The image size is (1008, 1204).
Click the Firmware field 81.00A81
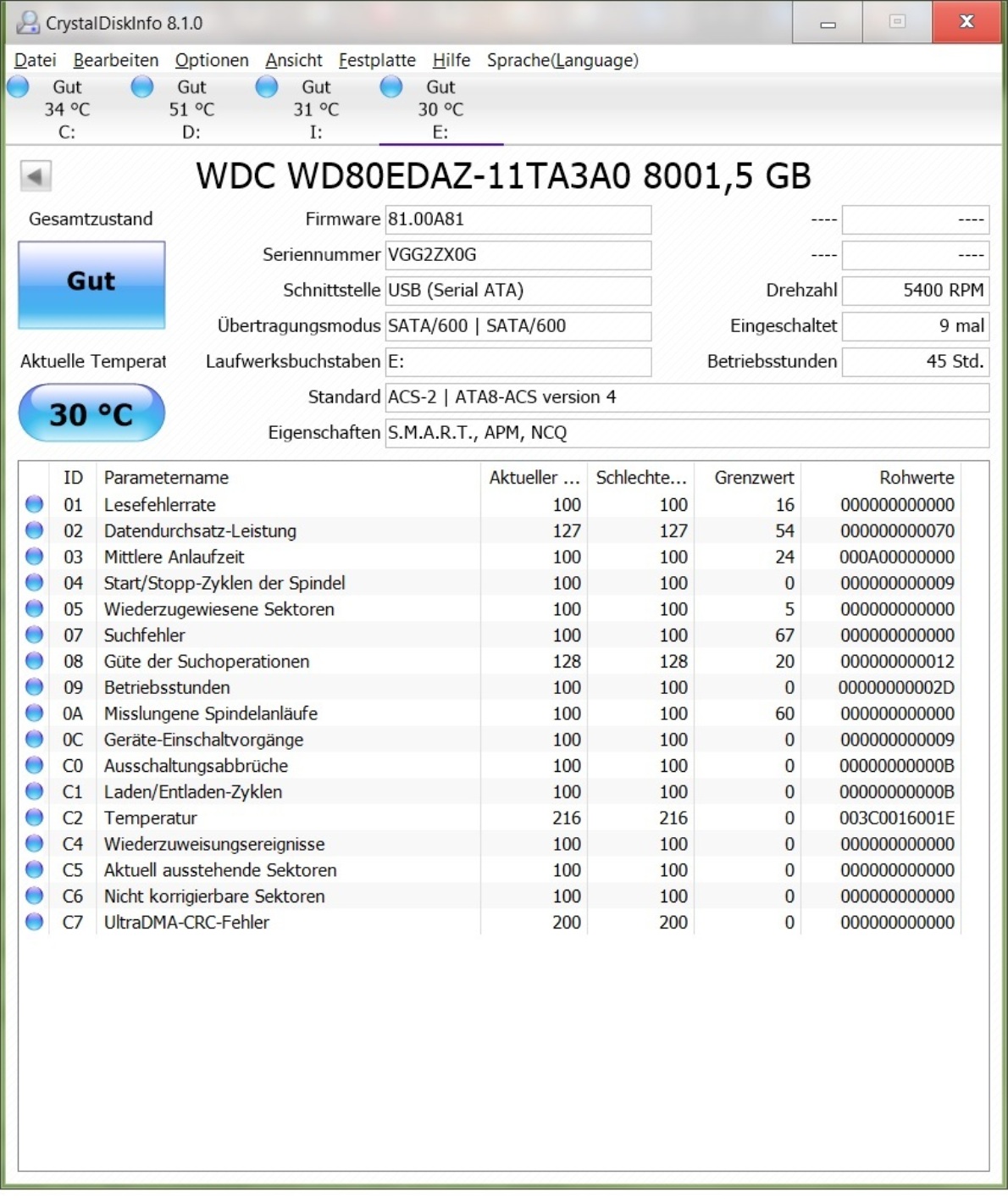[518, 219]
